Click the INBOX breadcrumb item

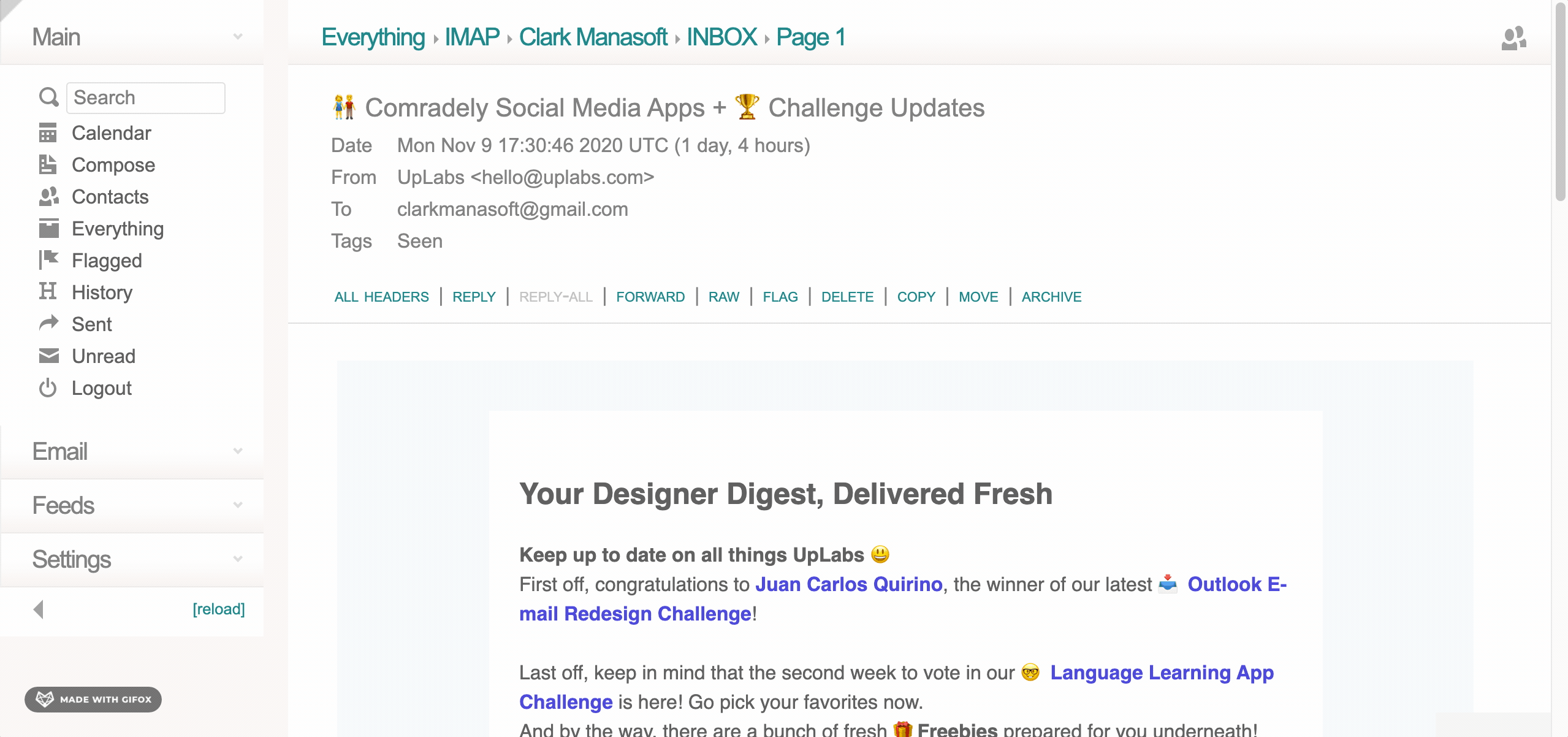[721, 37]
